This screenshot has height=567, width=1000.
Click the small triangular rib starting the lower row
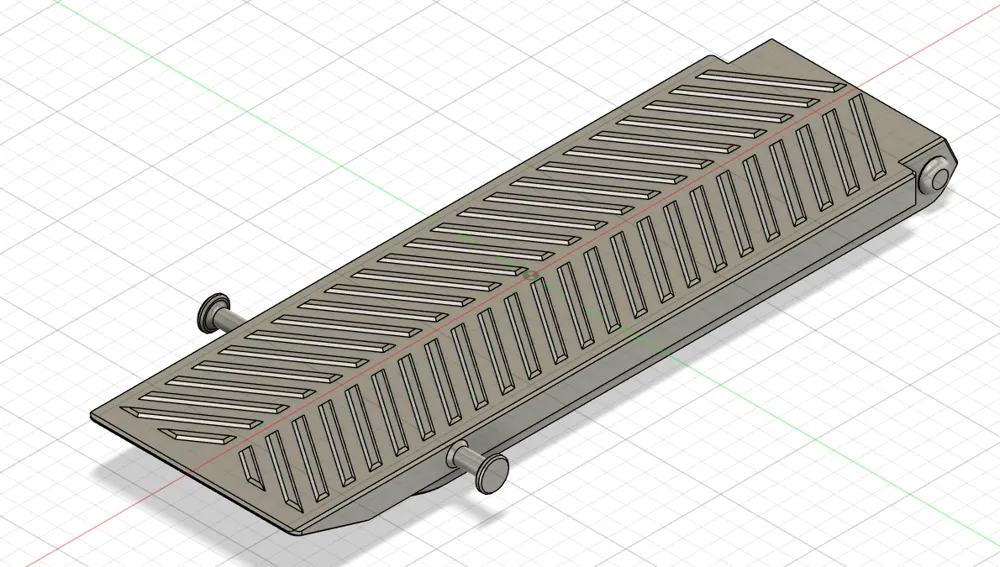251,468
